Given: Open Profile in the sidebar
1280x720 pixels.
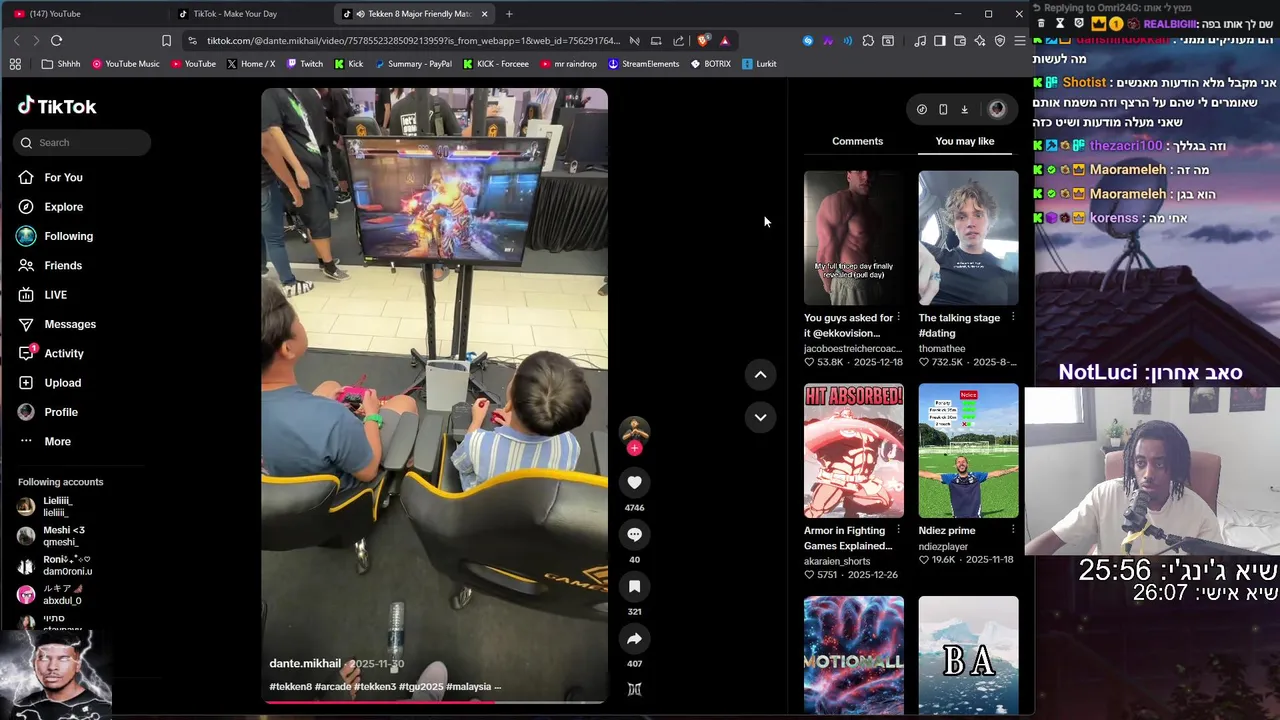Looking at the screenshot, I should (60, 412).
